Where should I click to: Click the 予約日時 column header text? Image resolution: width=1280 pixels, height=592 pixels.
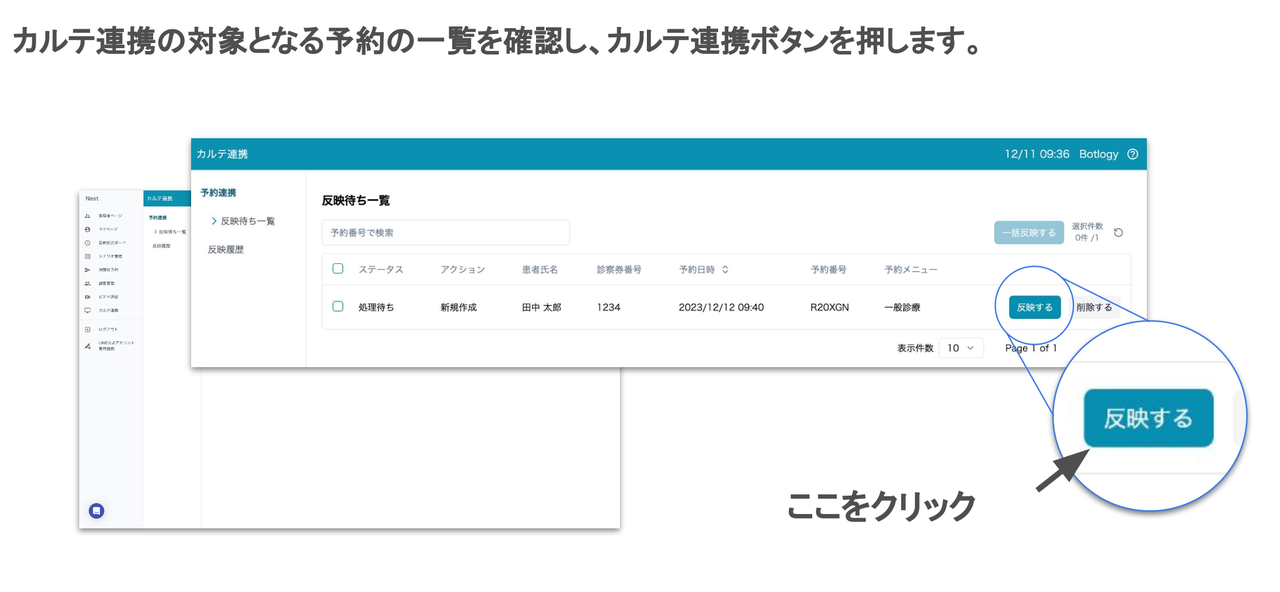697,269
